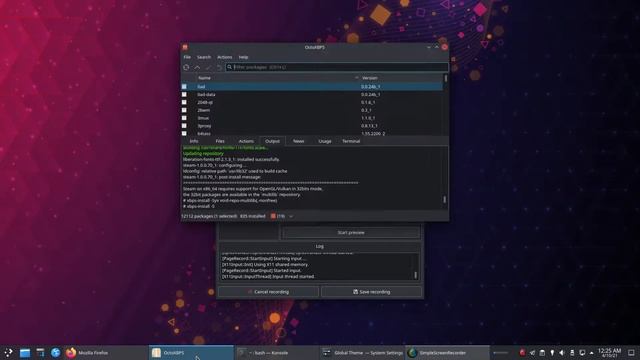Click the status icon of 2048-qt row

(184, 102)
